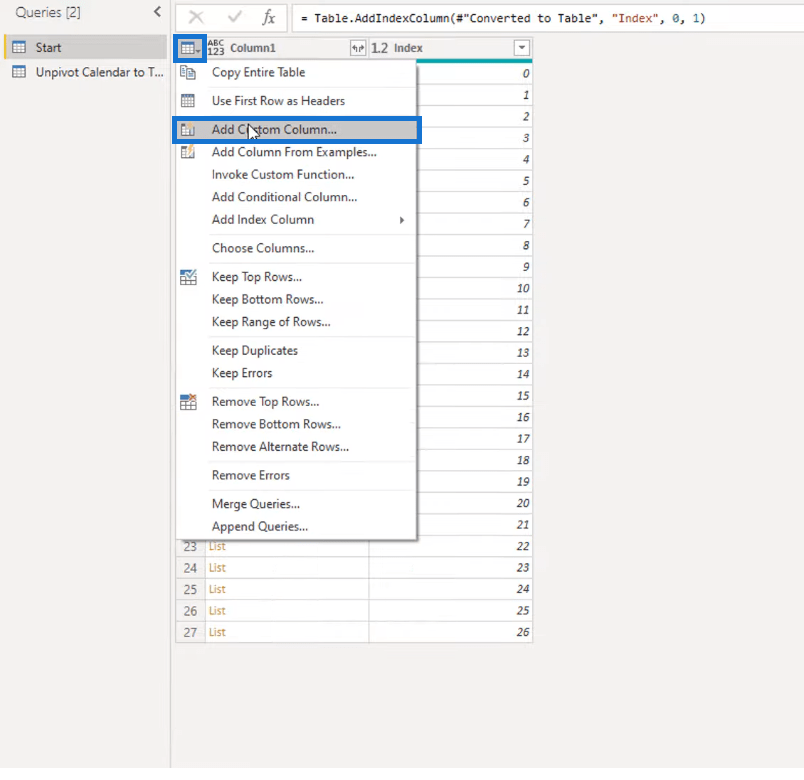
Task: Select the Unpivot Calendar to T... query
Action: point(86,72)
